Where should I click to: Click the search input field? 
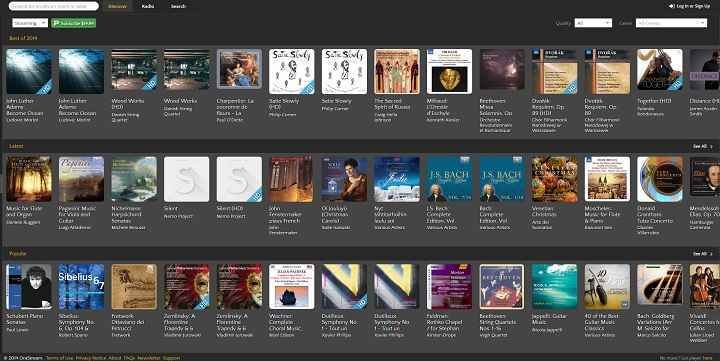[x=54, y=6]
